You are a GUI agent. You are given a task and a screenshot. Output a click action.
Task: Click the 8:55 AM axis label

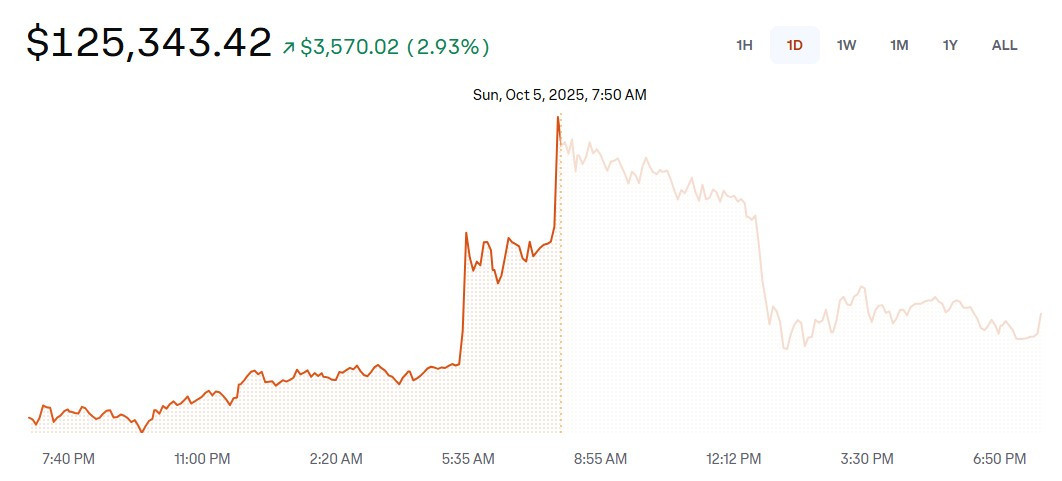coord(600,459)
